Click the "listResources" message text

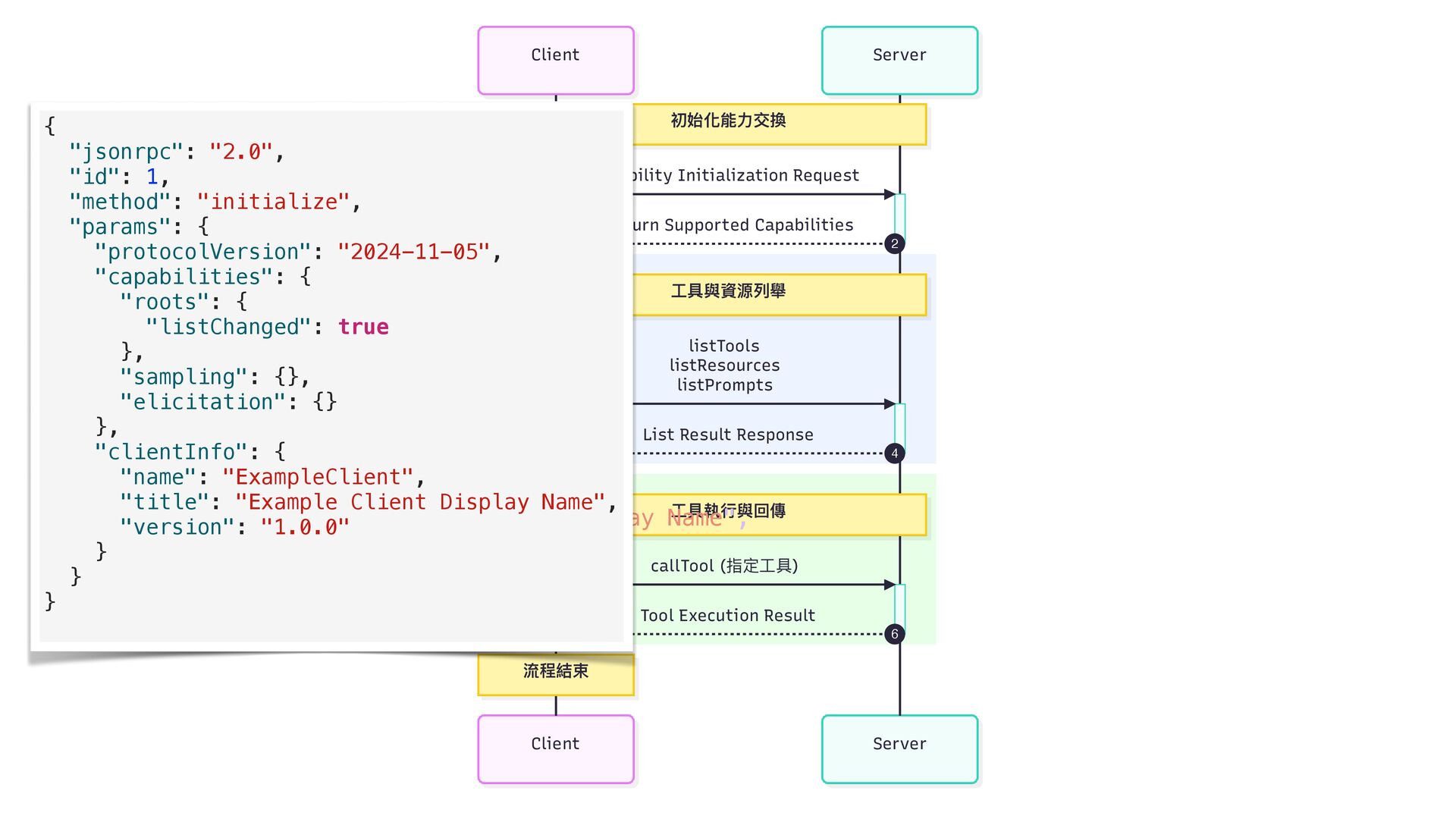click(x=724, y=366)
